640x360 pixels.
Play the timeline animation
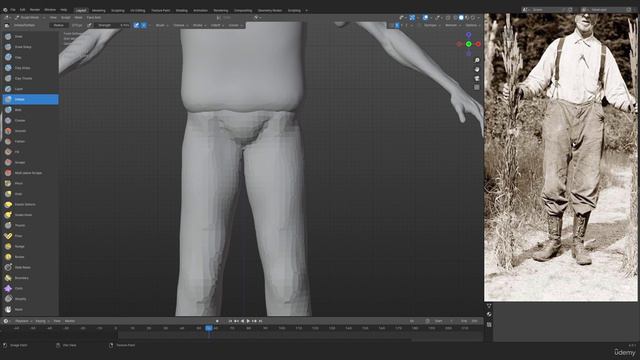point(248,321)
